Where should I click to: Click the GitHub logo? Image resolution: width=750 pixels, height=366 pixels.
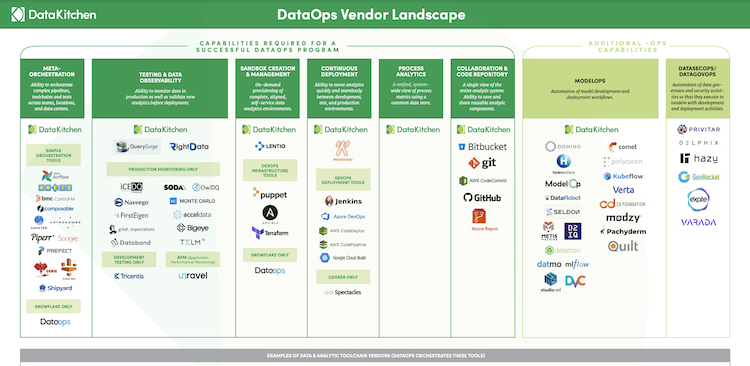482,198
